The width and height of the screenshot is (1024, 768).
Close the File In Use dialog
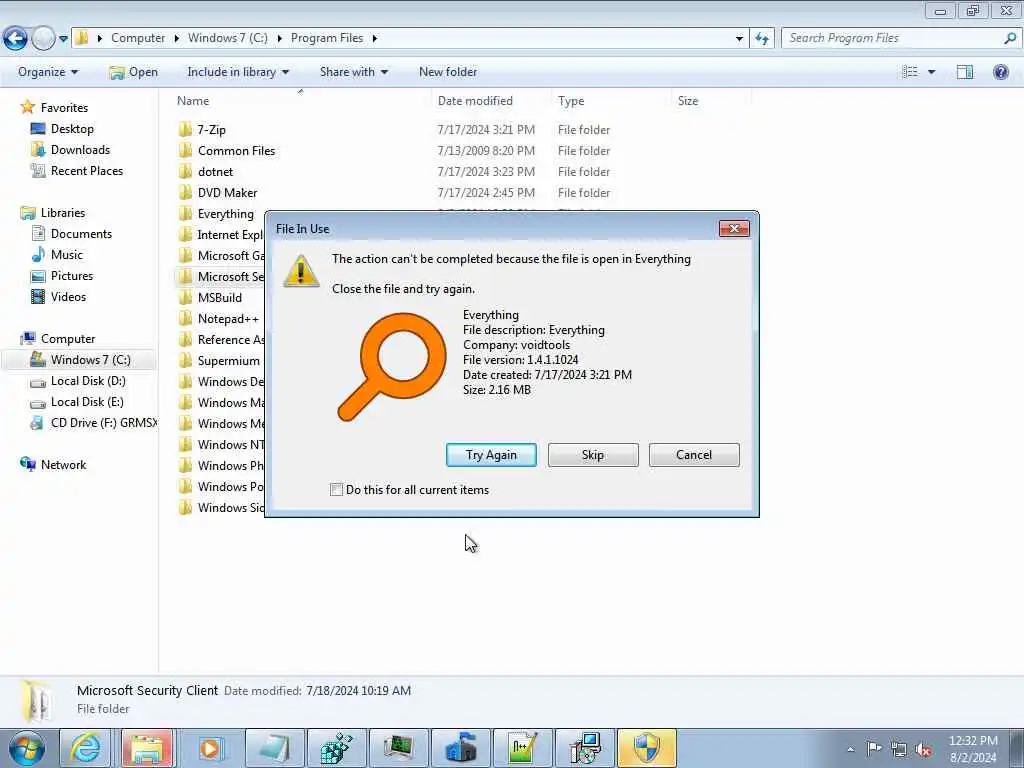734,229
